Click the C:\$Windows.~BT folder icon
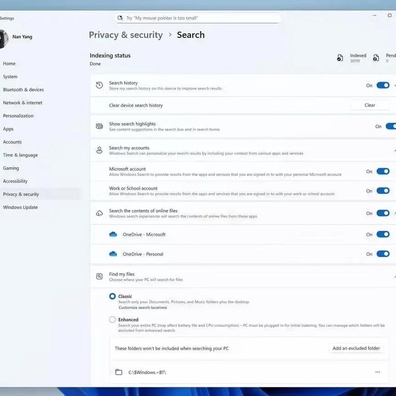This screenshot has height=396, width=396. (x=119, y=372)
